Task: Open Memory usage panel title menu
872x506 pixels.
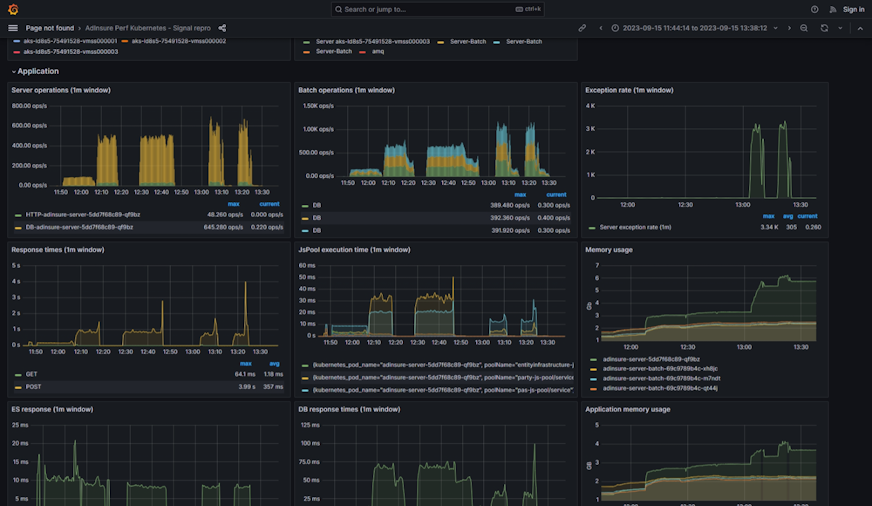Action: tap(608, 250)
